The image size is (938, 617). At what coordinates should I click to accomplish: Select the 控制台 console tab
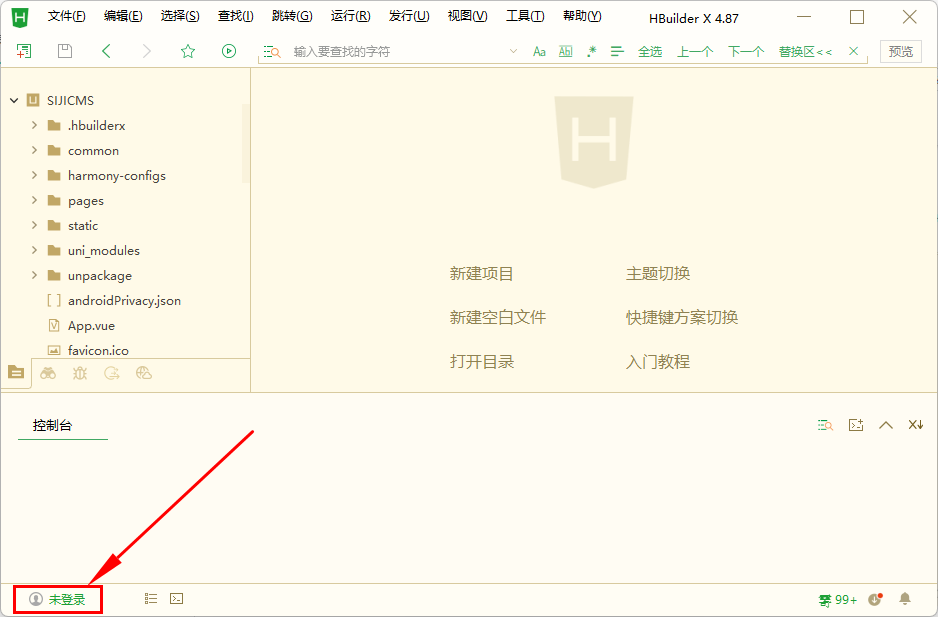[53, 425]
